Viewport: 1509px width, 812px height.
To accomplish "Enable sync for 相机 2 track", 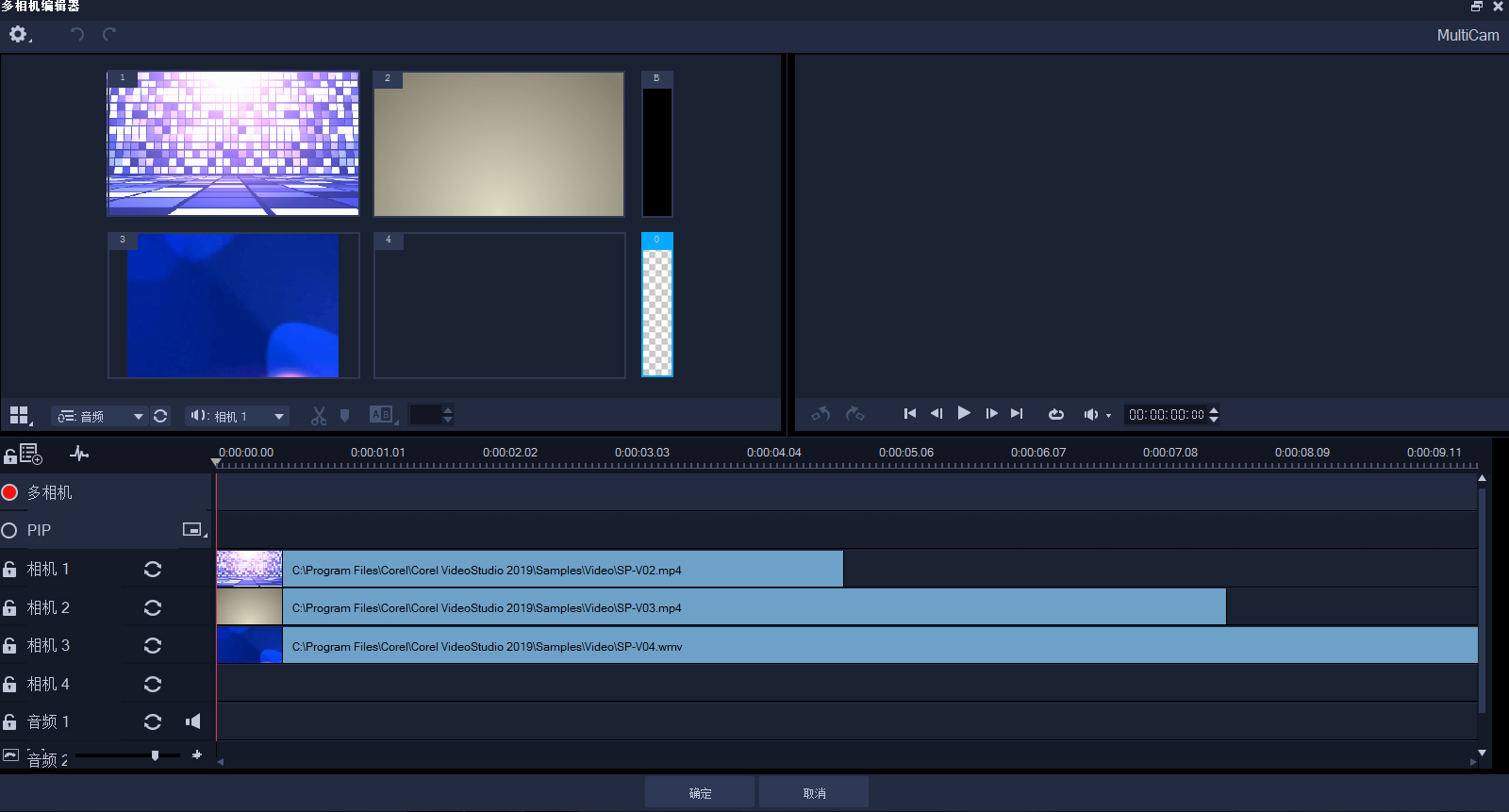I will [153, 608].
